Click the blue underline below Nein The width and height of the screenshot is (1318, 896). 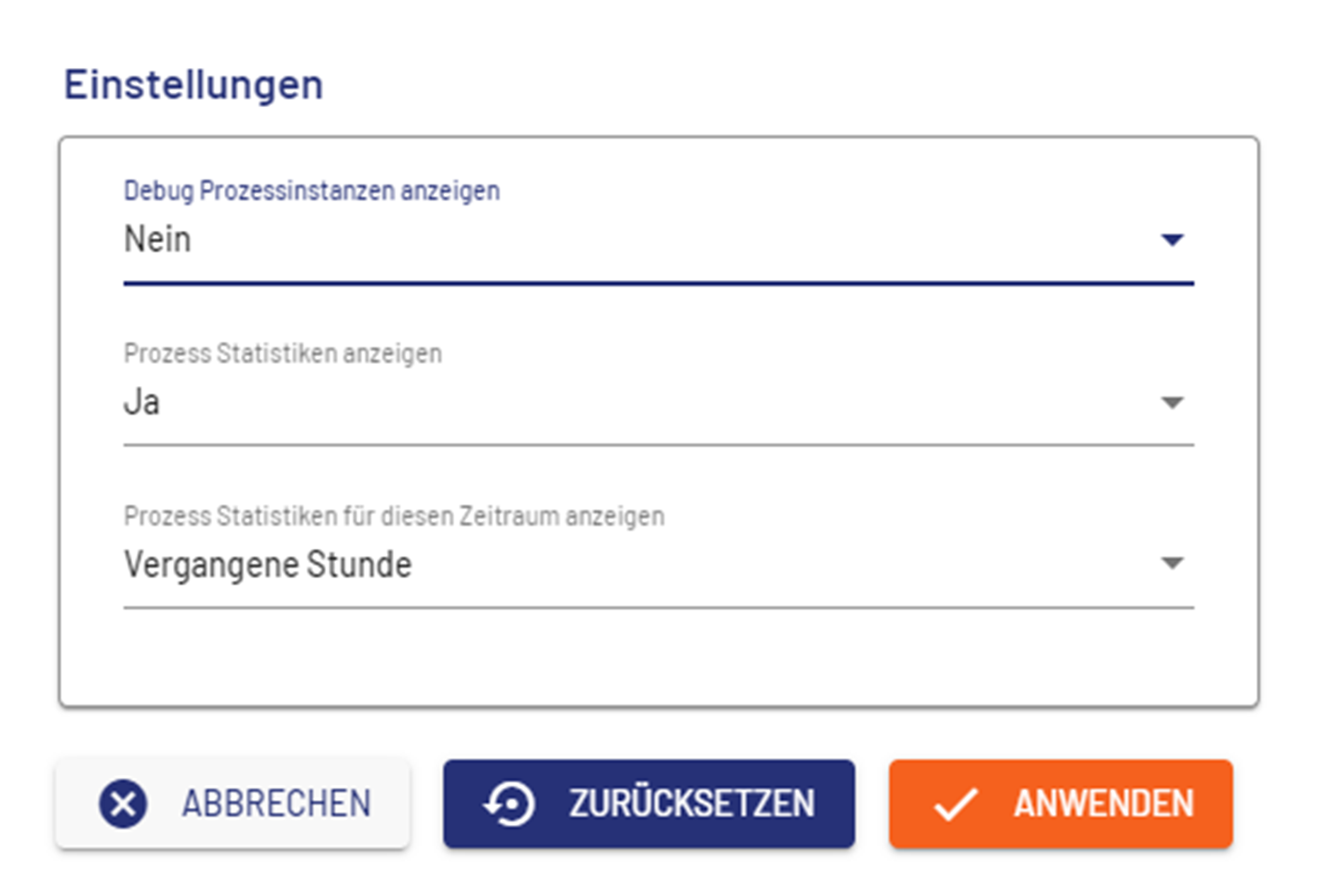click(658, 282)
